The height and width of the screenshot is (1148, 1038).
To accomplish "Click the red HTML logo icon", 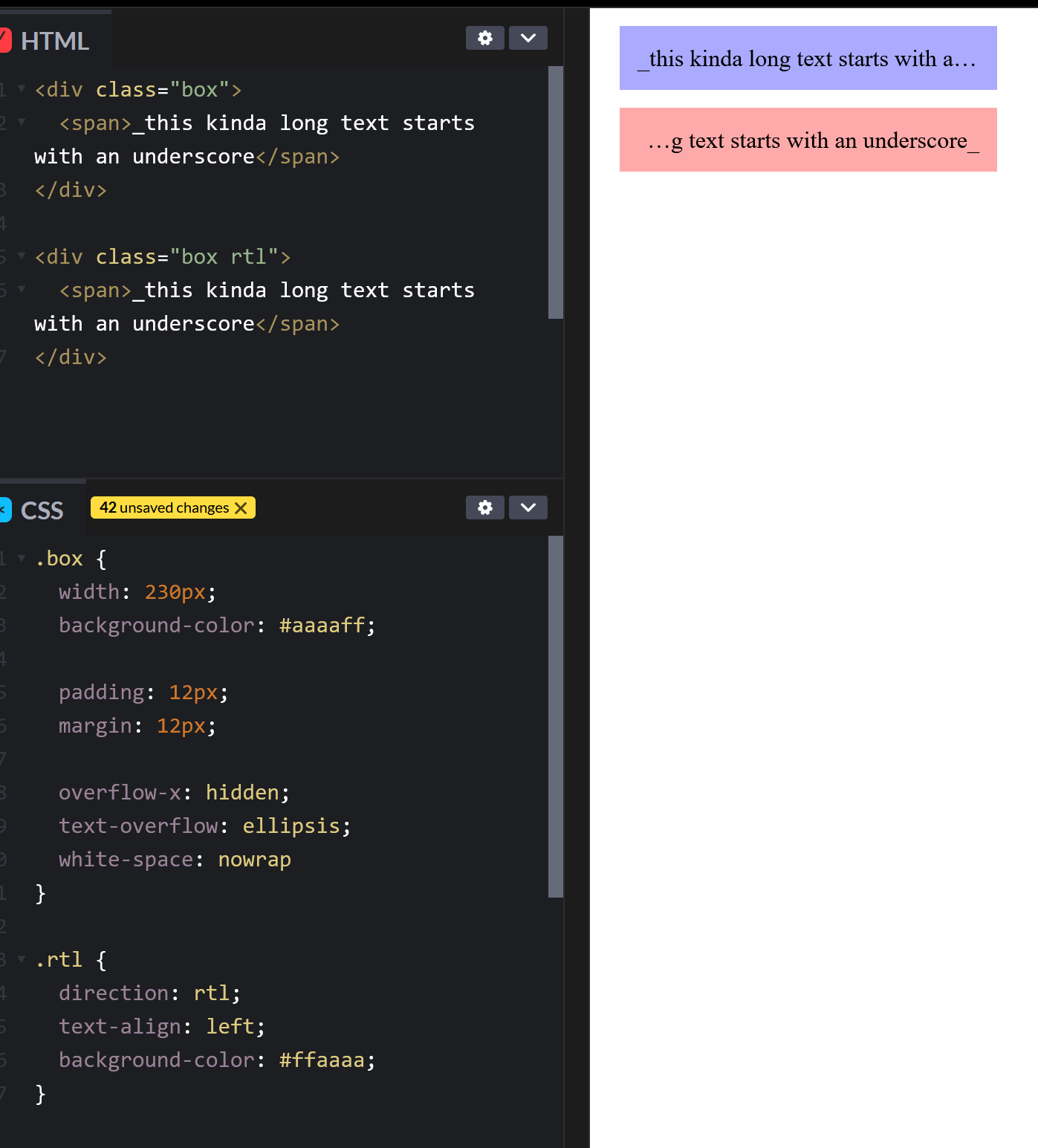I will (5, 40).
